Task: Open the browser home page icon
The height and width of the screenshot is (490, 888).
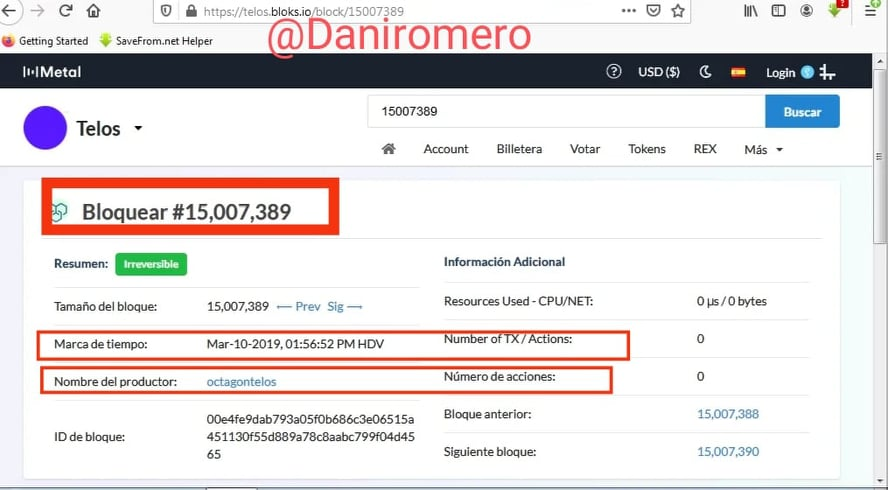Action: tap(93, 11)
